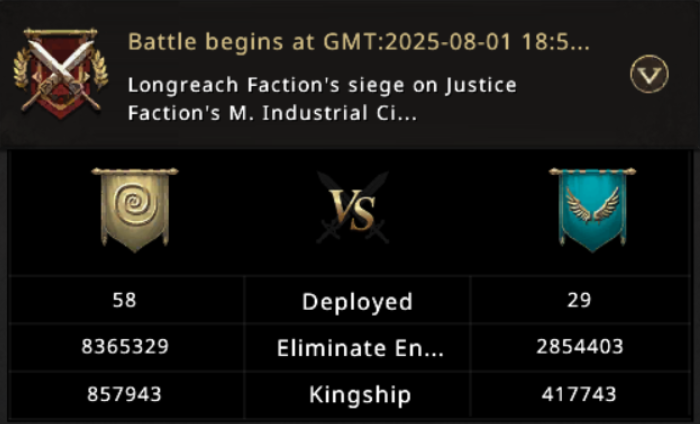
Task: Click the wings symbol on teal banner
Action: (x=592, y=205)
